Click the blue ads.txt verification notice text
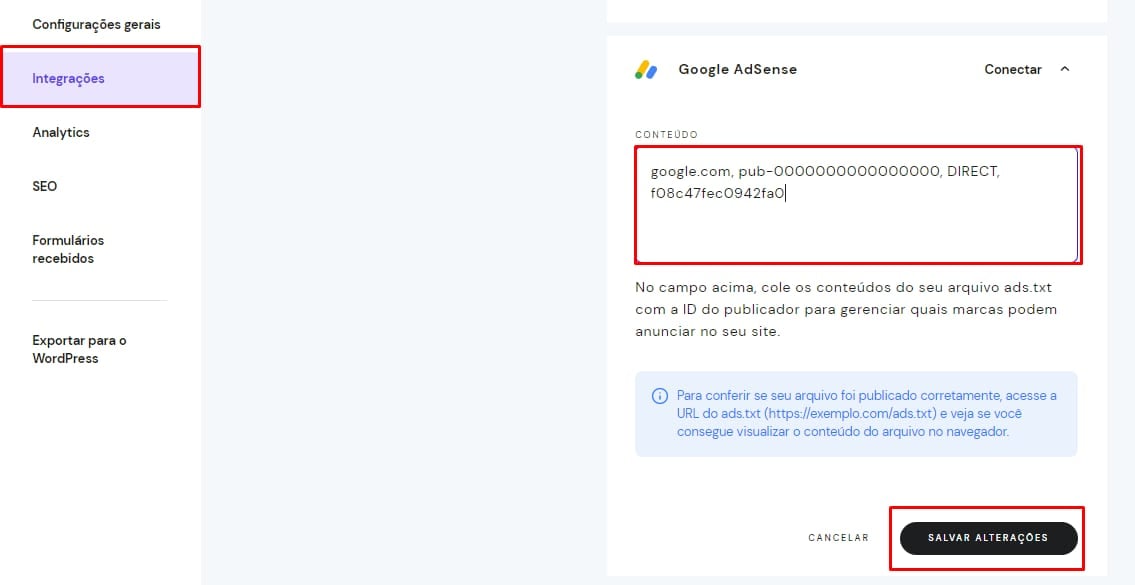 [x=866, y=414]
